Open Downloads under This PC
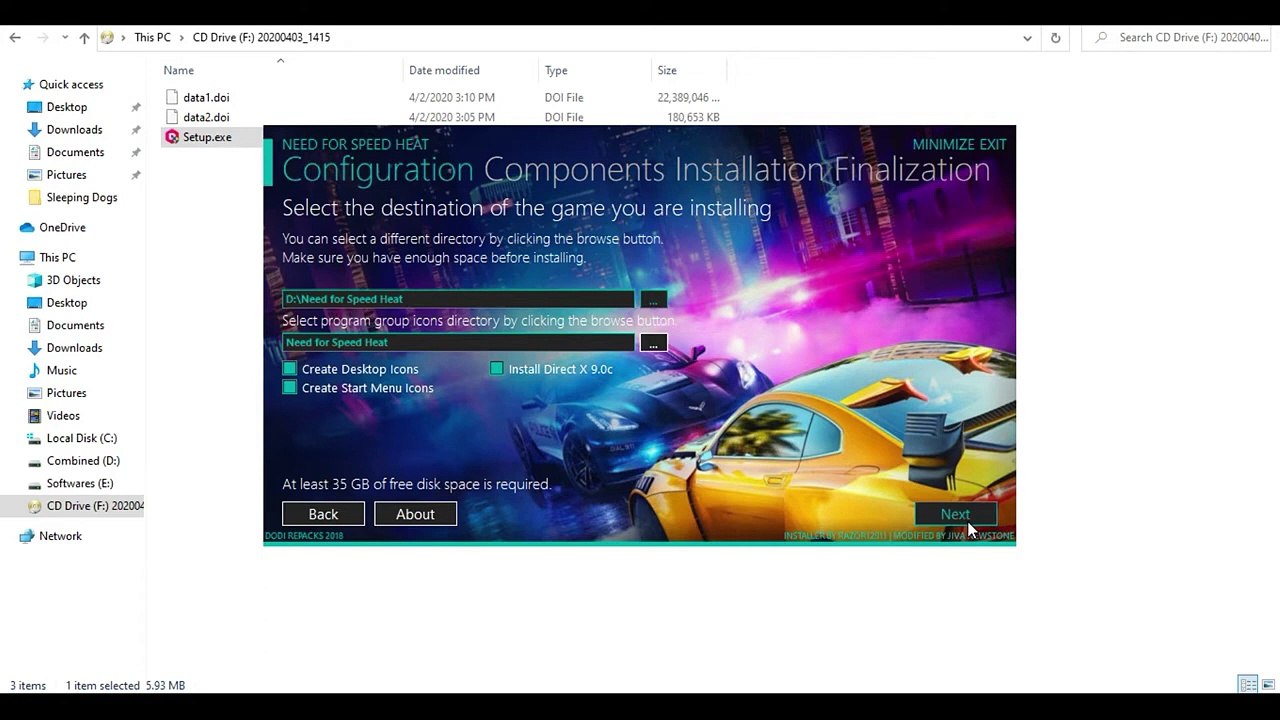Image resolution: width=1280 pixels, height=720 pixels. (x=74, y=348)
